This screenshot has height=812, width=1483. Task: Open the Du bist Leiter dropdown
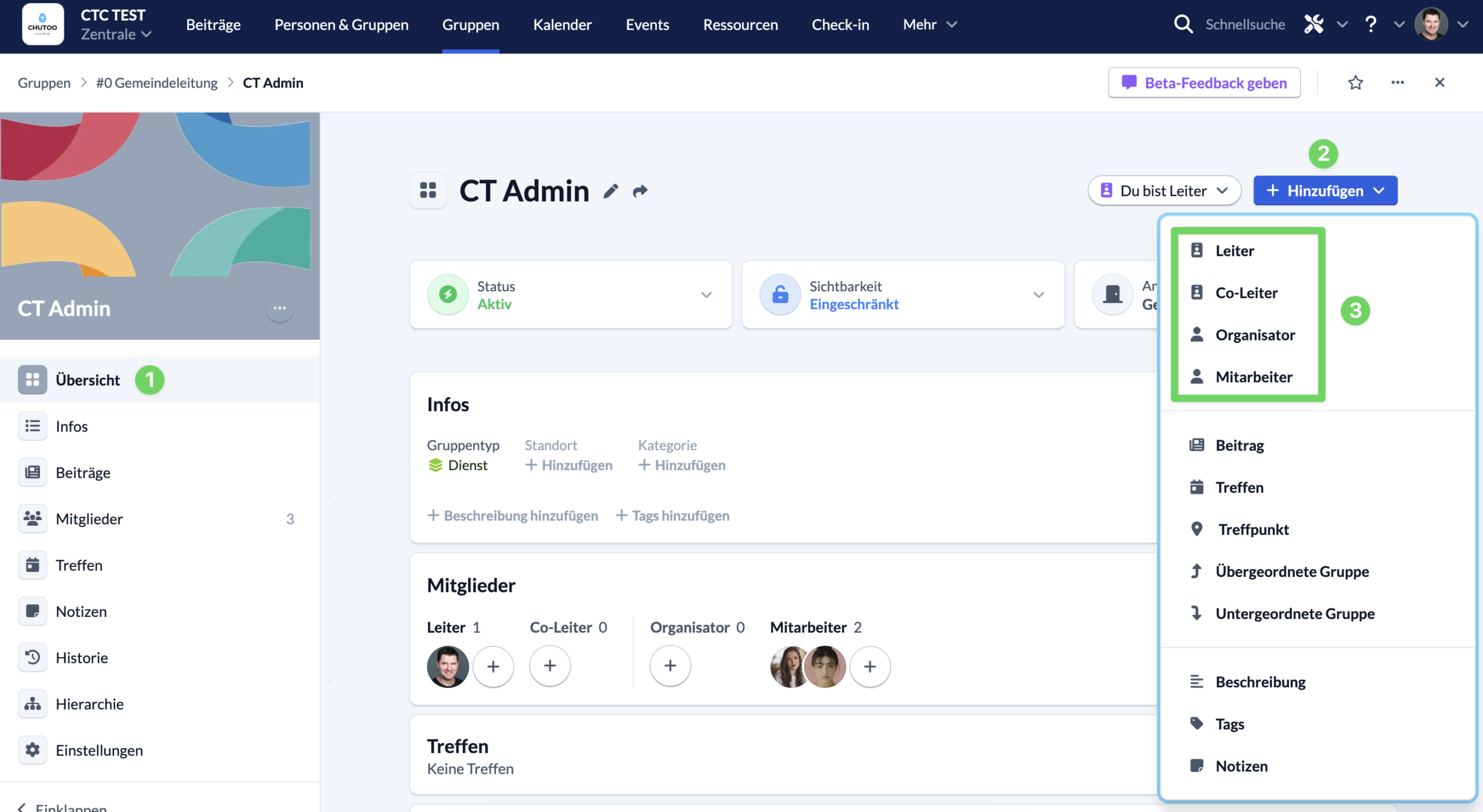(x=1164, y=191)
